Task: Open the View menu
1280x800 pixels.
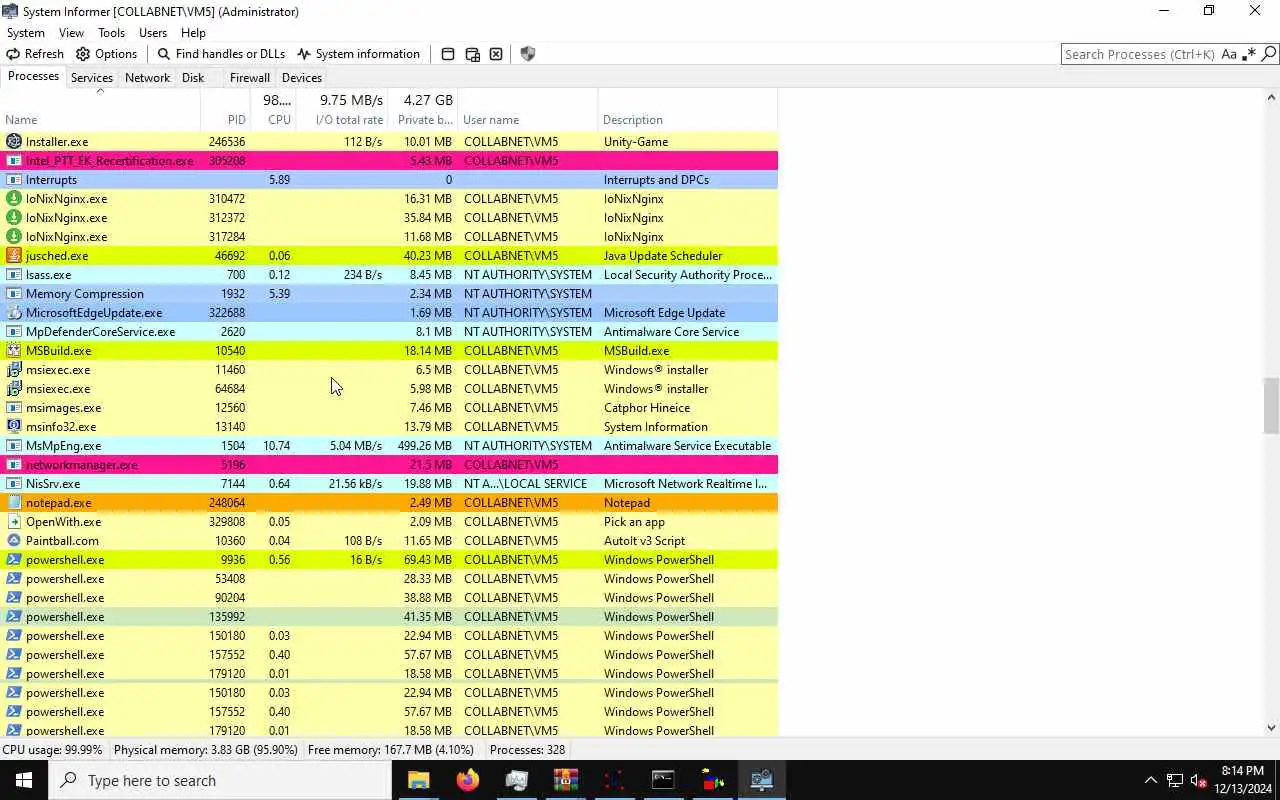Action: click(71, 33)
